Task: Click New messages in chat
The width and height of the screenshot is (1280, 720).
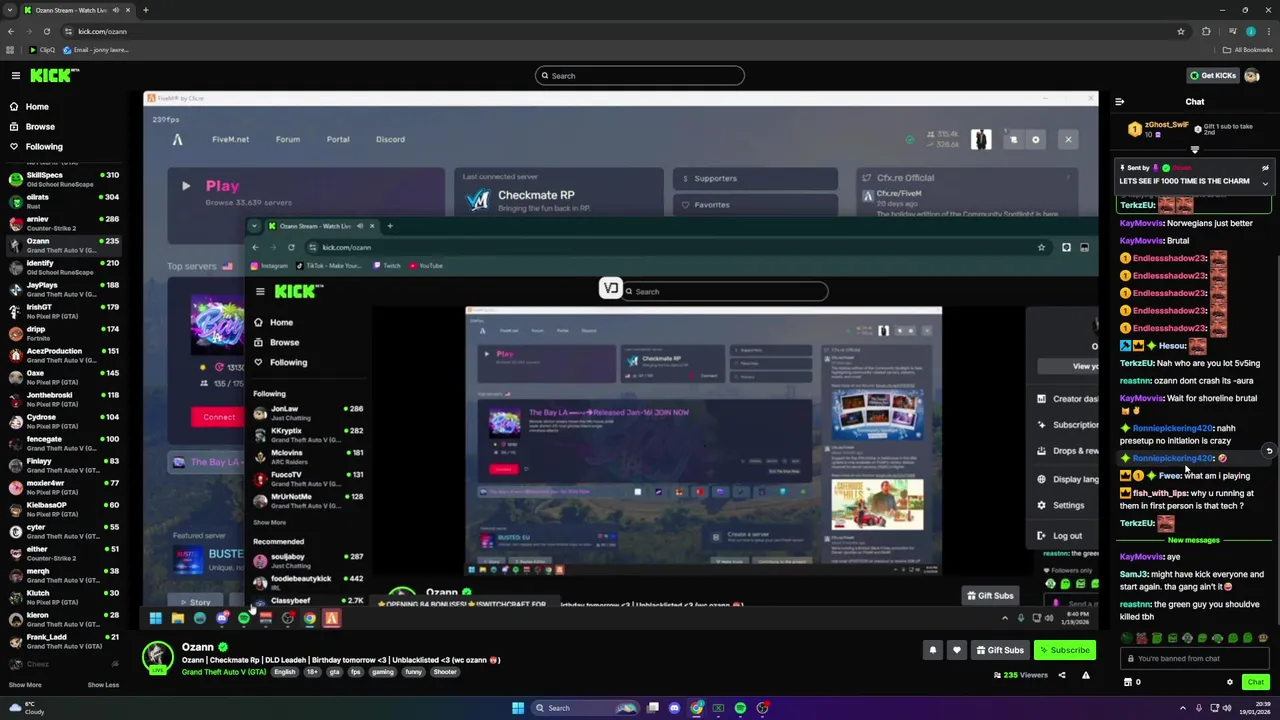Action: [1194, 540]
